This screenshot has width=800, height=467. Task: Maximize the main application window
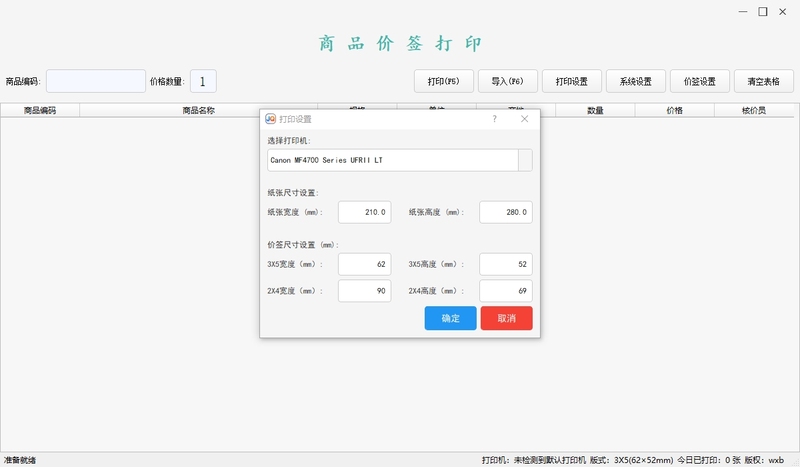[x=763, y=12]
